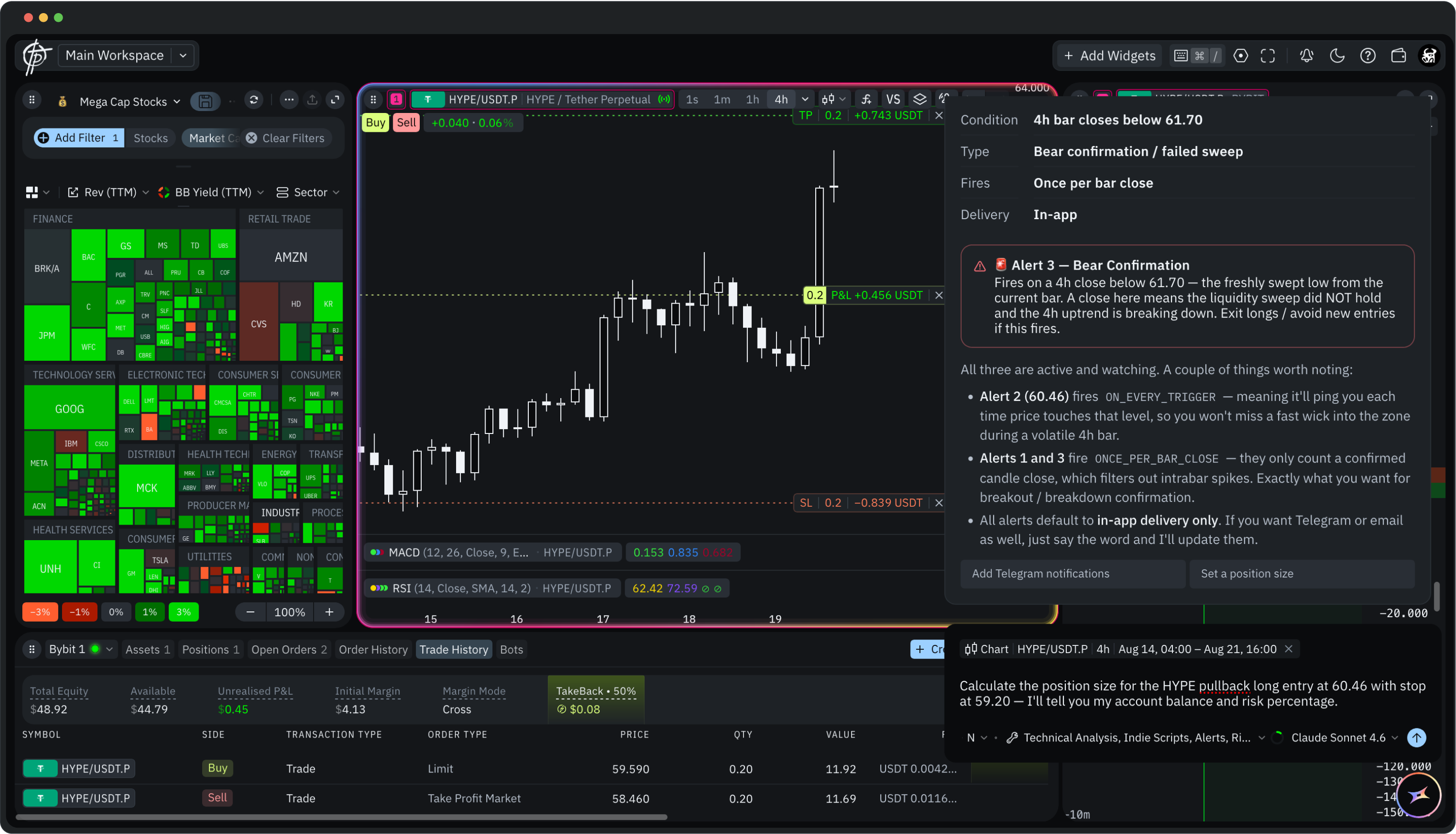This screenshot has height=834, width=1456.
Task: Select the 1m timeframe
Action: coord(722,100)
